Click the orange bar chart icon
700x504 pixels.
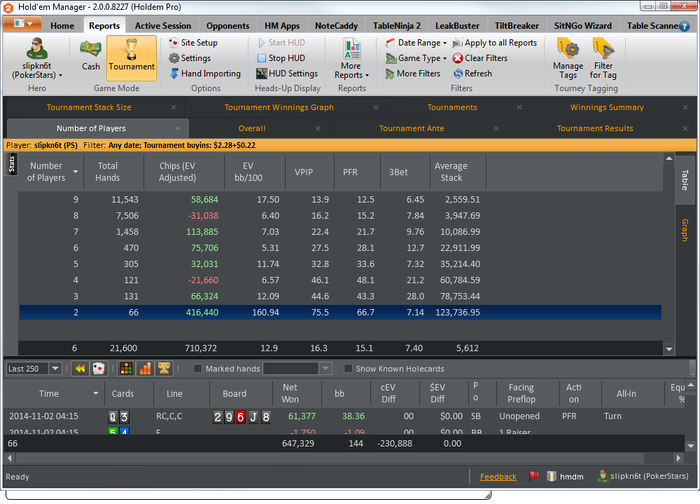click(x=145, y=369)
